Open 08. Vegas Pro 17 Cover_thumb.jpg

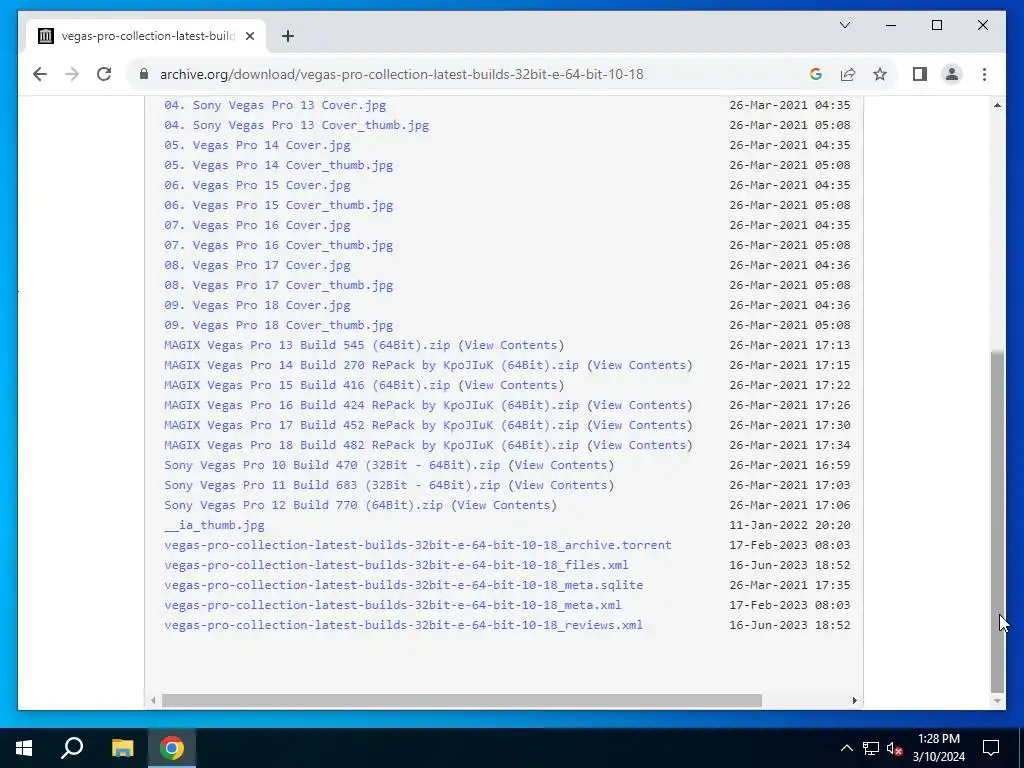[279, 285]
